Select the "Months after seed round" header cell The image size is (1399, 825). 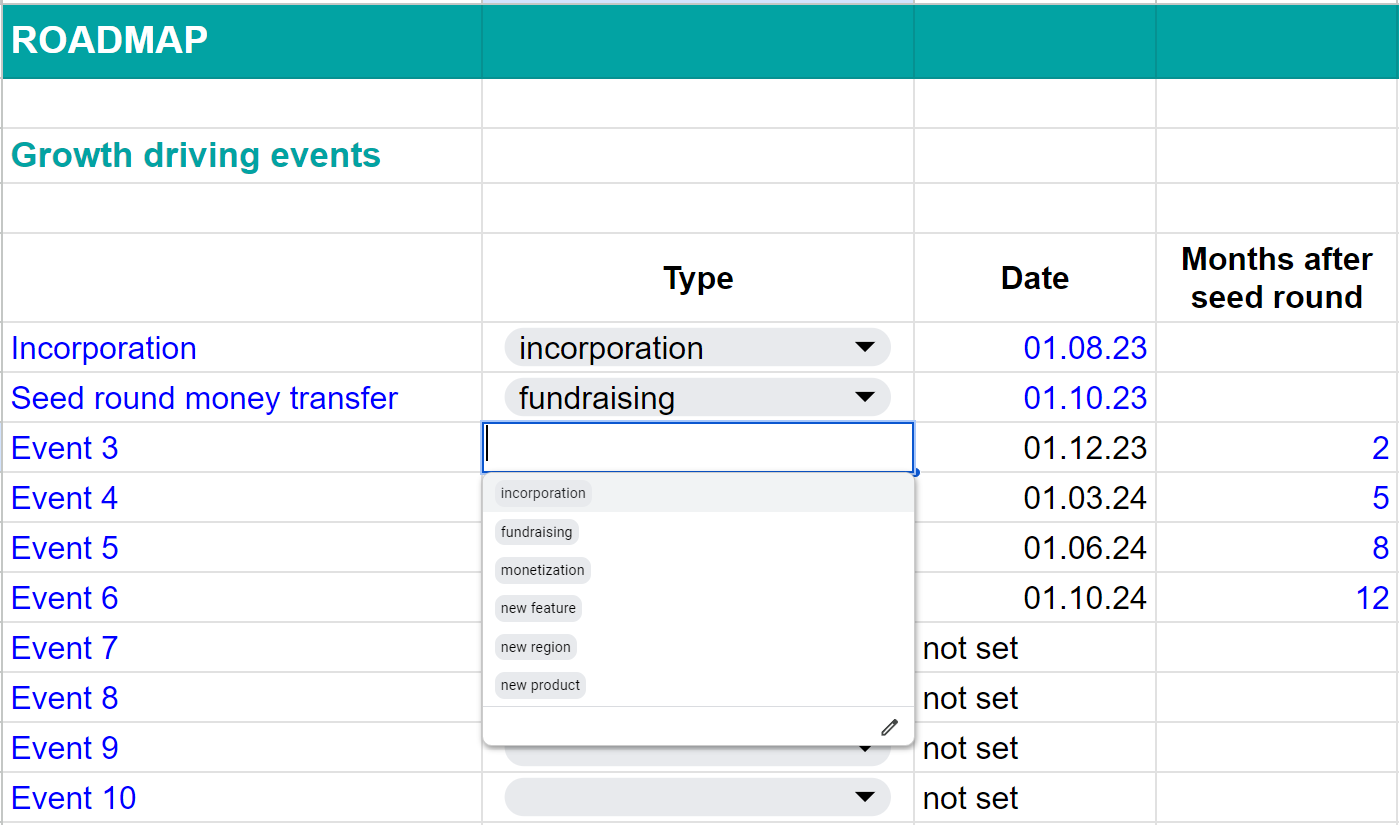[x=1276, y=278]
